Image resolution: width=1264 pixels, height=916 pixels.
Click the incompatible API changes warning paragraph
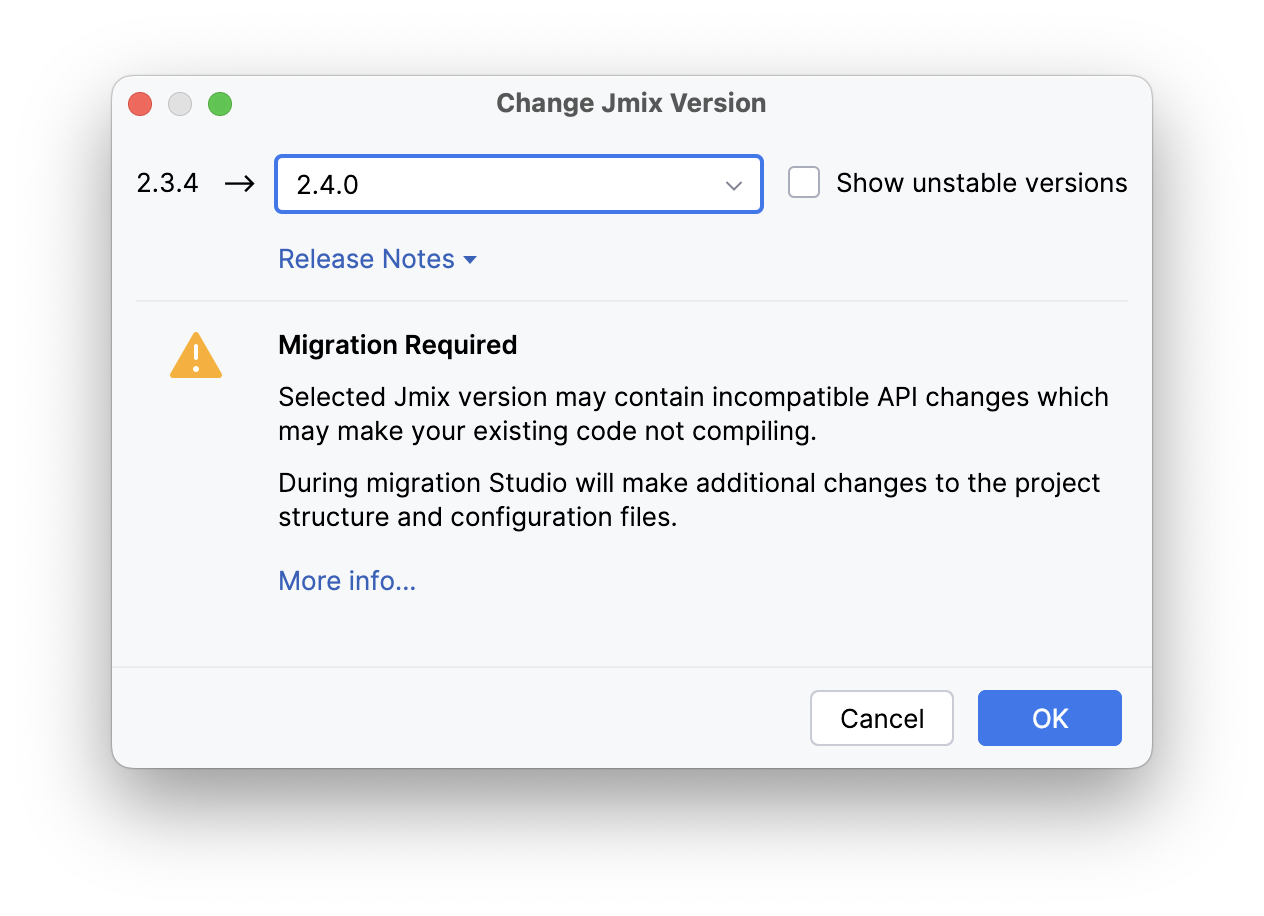(x=693, y=413)
